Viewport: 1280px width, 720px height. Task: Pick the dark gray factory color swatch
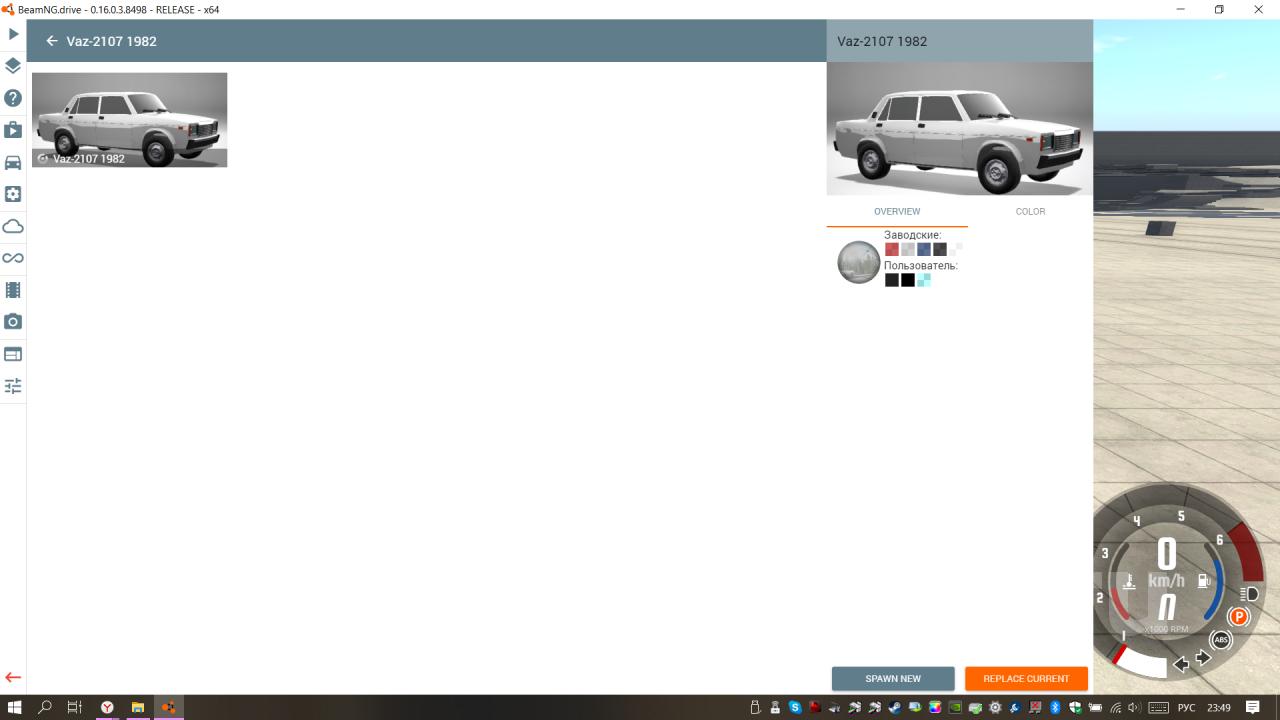coord(940,249)
